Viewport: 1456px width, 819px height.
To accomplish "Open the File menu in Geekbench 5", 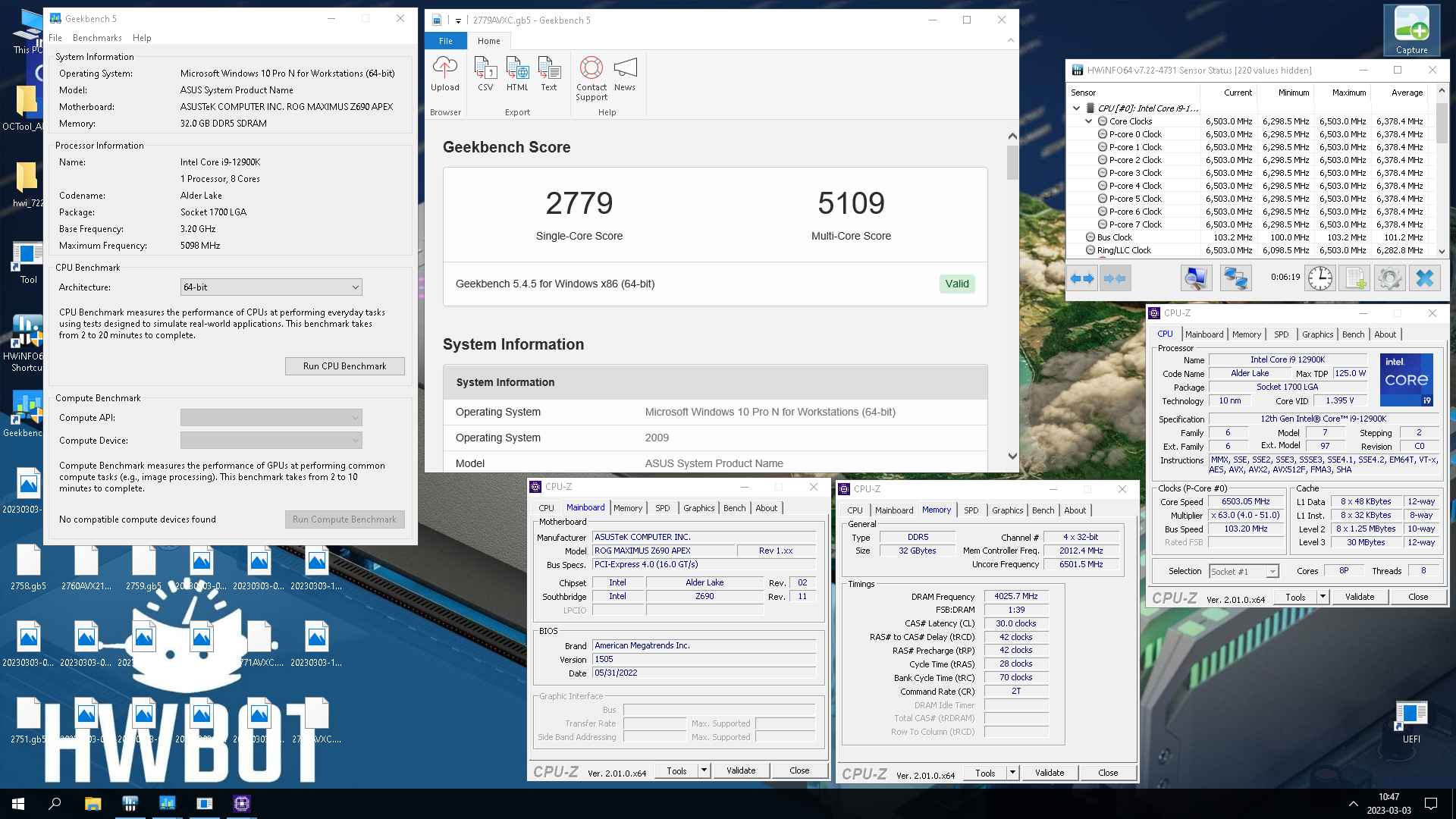I will pyautogui.click(x=55, y=38).
